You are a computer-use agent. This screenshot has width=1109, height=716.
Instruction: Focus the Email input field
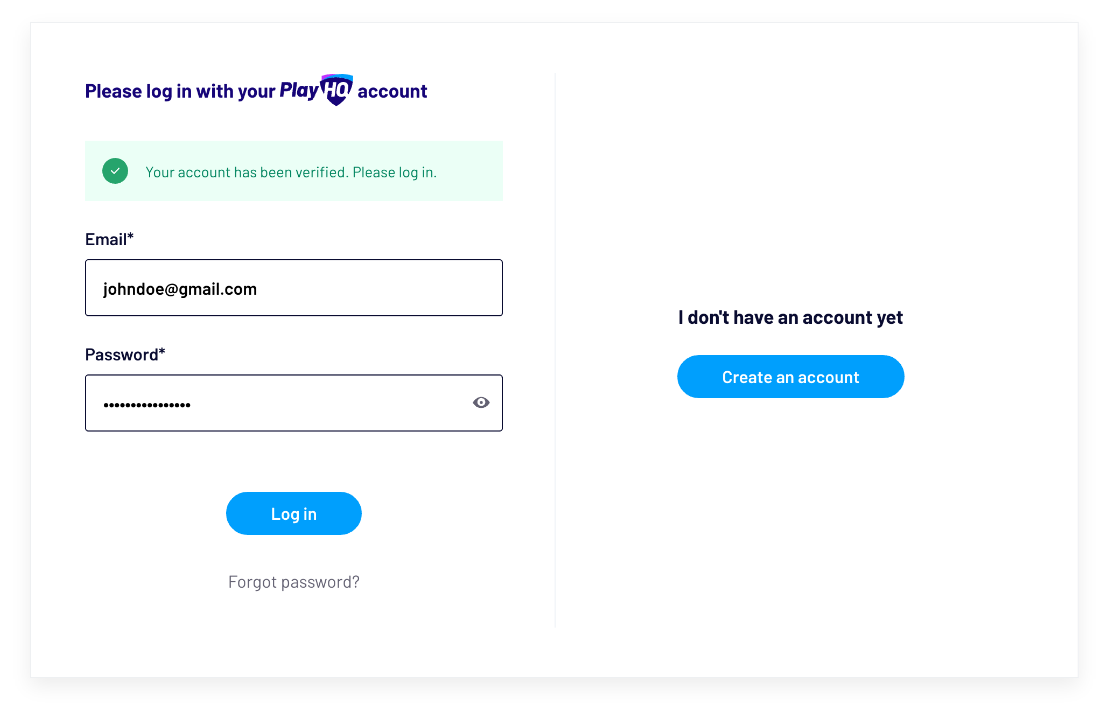[294, 288]
